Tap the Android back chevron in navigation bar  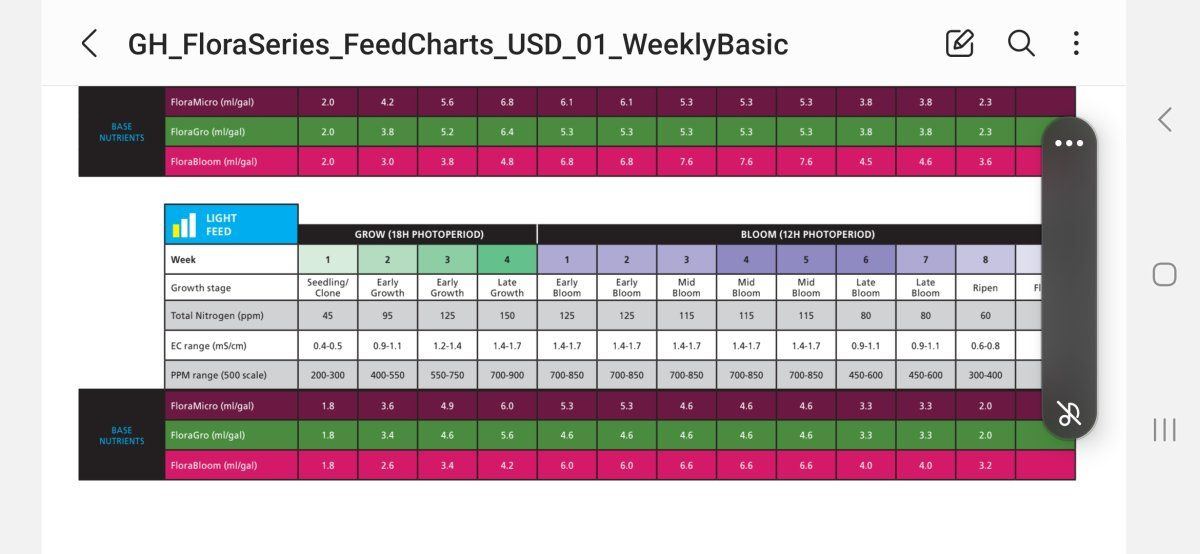1164,120
